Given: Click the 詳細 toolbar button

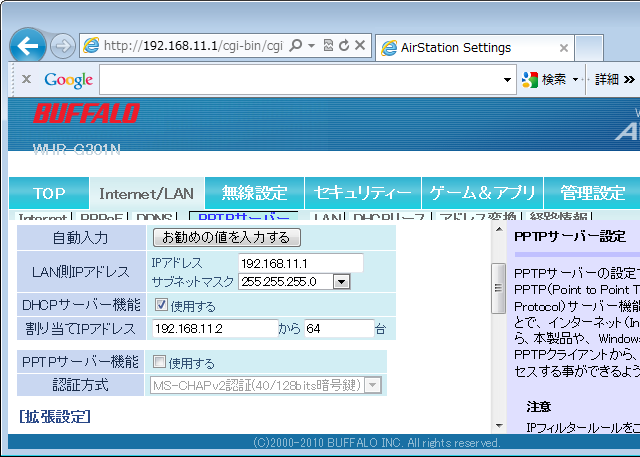Looking at the screenshot, I should [614, 79].
